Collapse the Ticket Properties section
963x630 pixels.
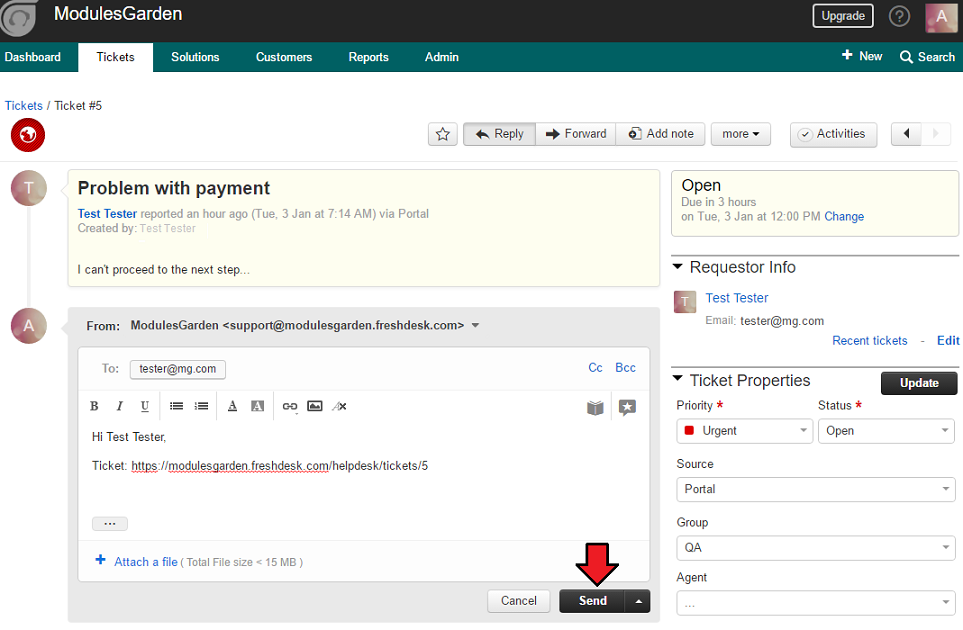pyautogui.click(x=678, y=378)
